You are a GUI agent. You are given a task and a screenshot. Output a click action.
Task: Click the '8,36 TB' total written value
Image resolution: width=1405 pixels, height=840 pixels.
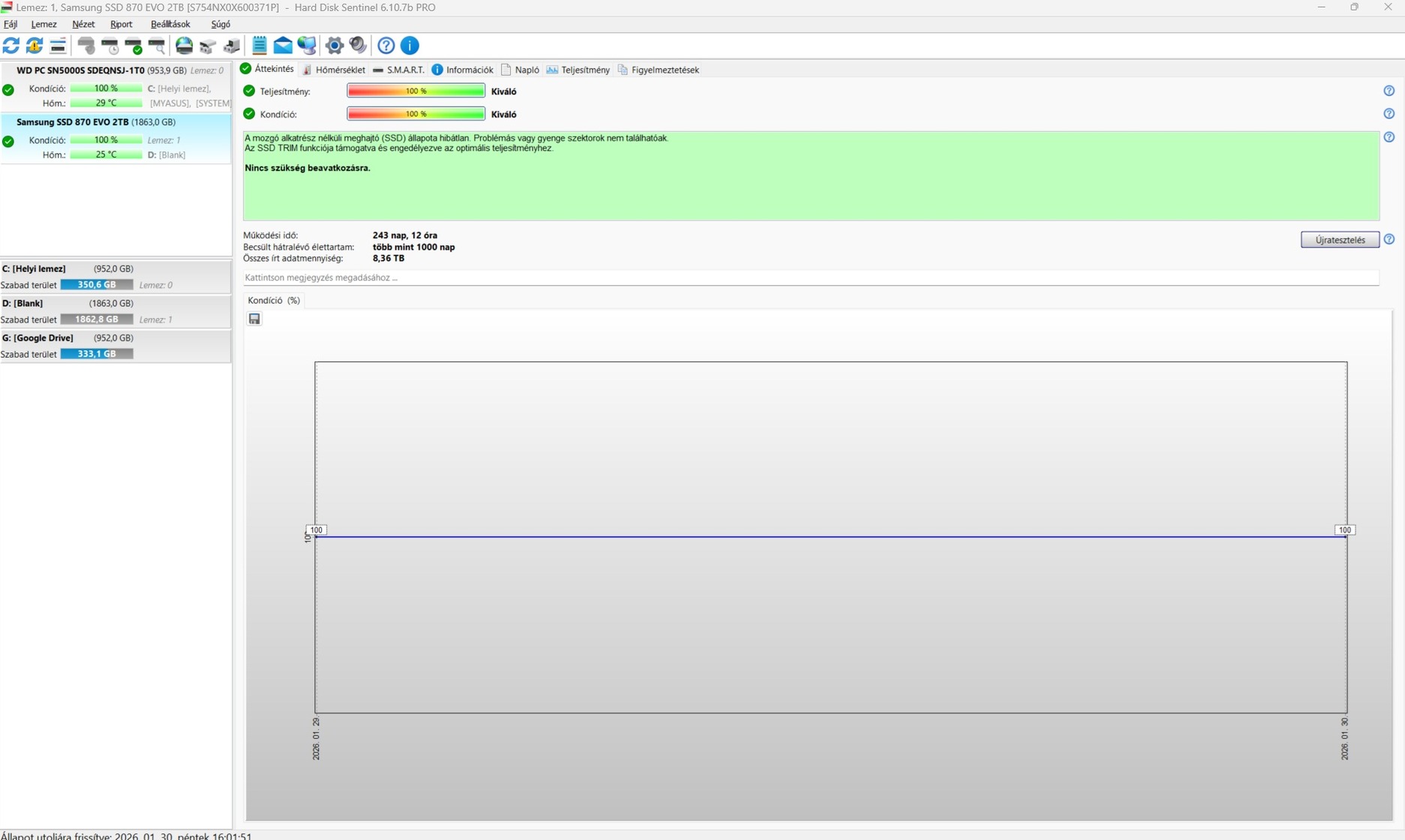click(389, 258)
